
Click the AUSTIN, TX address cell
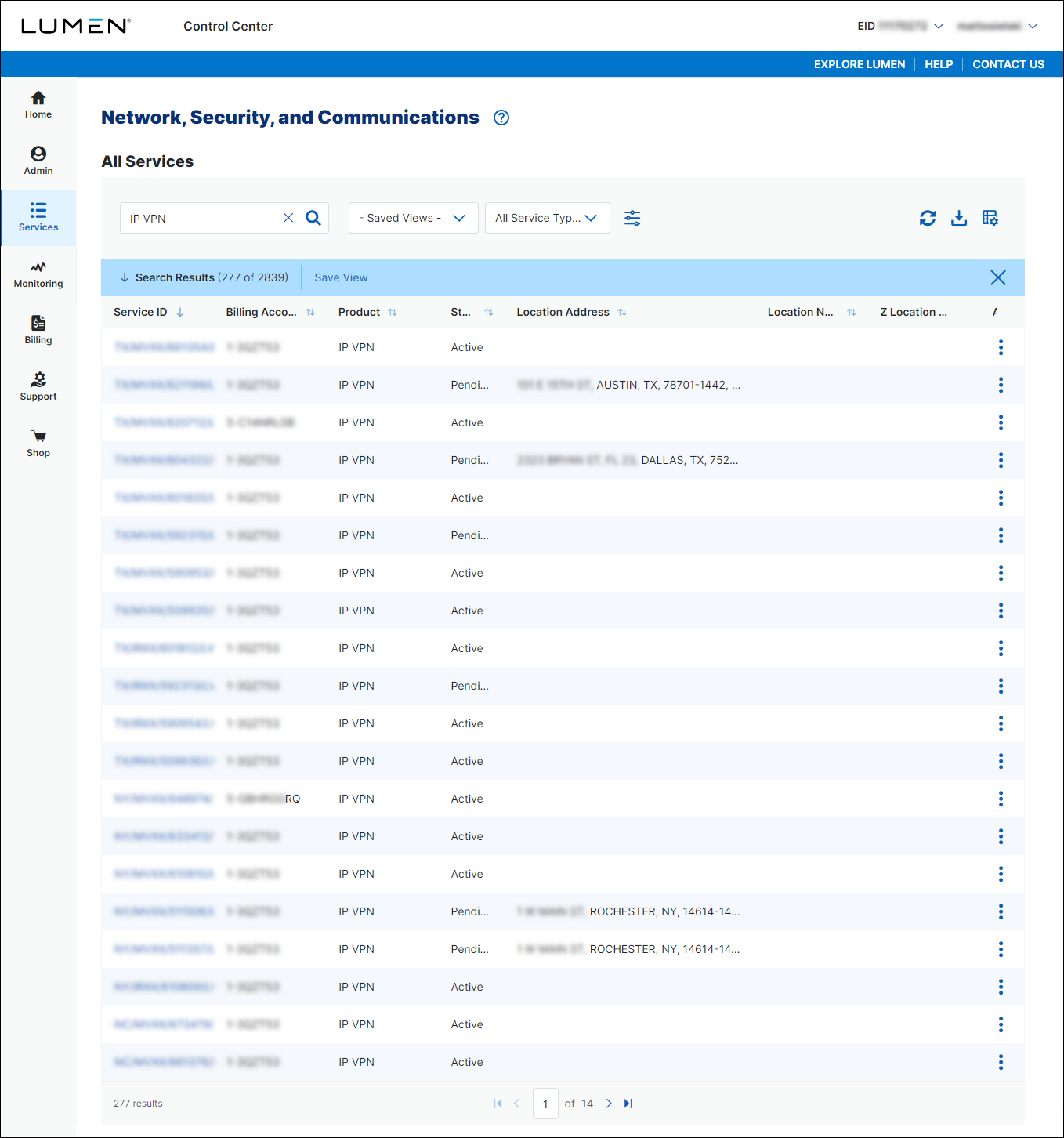pos(628,385)
